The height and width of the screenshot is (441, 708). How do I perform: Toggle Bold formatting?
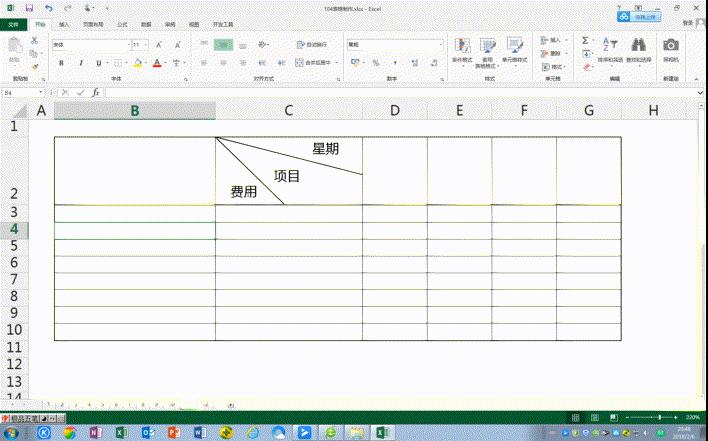click(x=61, y=63)
